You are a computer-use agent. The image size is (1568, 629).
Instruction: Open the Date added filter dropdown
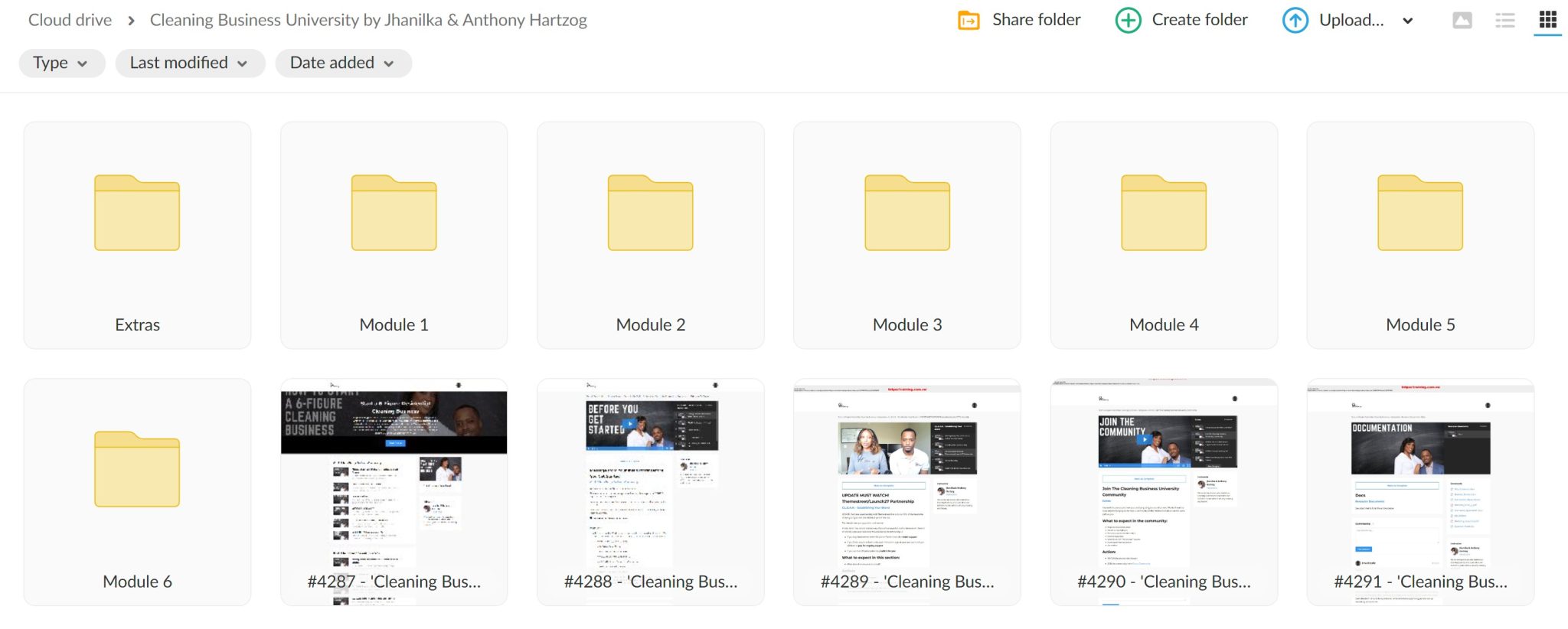pyautogui.click(x=343, y=63)
